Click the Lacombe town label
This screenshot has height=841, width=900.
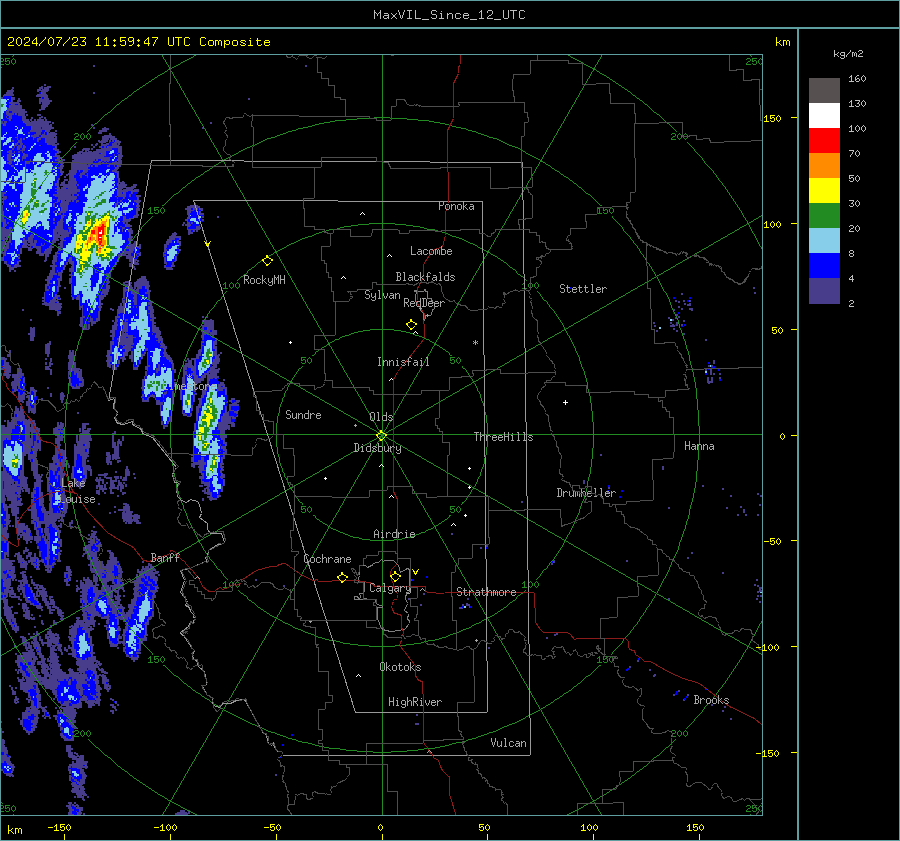[431, 251]
